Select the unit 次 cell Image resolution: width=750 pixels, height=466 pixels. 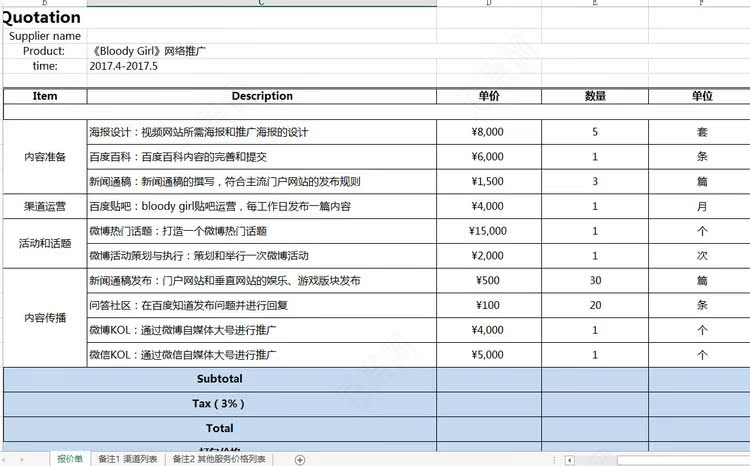pos(699,256)
